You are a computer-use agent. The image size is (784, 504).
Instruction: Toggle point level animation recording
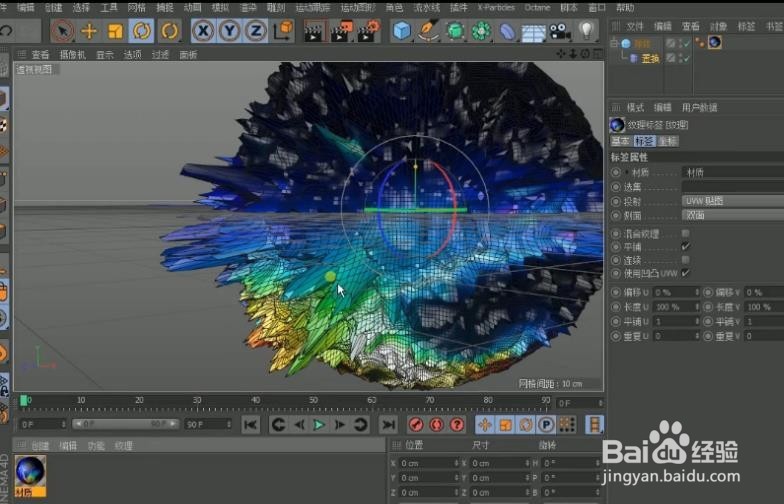[566, 424]
